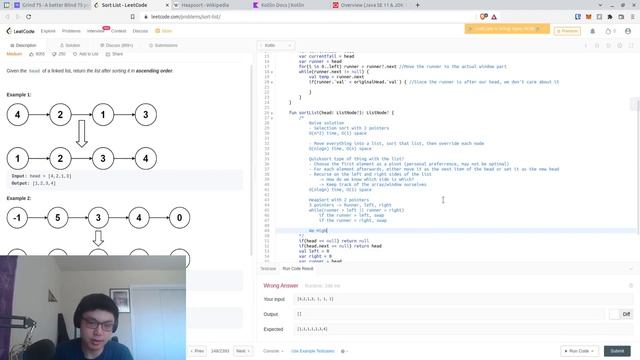This screenshot has height=360, width=640.
Task: Click the thumbs-up like icon on the problem
Action: click(x=31, y=54)
